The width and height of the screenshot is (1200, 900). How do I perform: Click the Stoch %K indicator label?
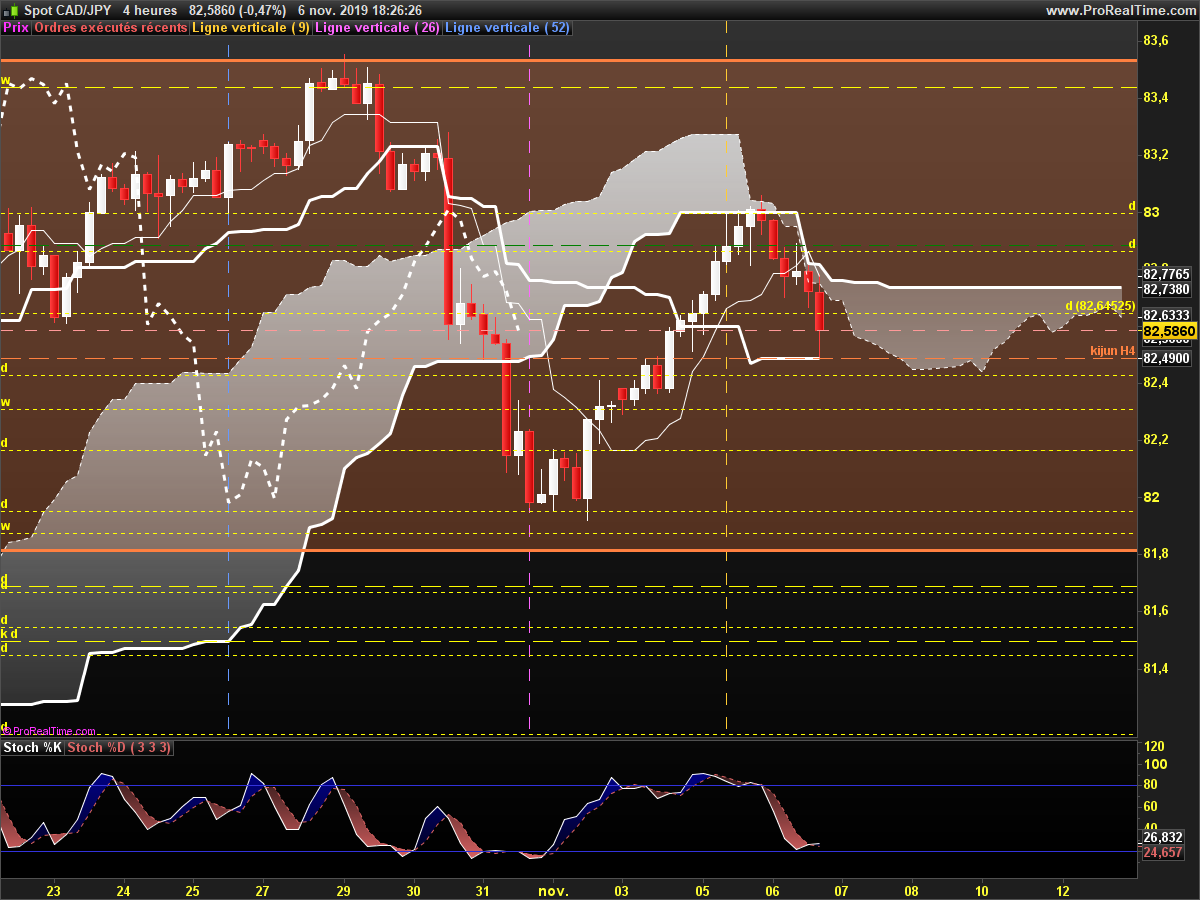point(32,747)
